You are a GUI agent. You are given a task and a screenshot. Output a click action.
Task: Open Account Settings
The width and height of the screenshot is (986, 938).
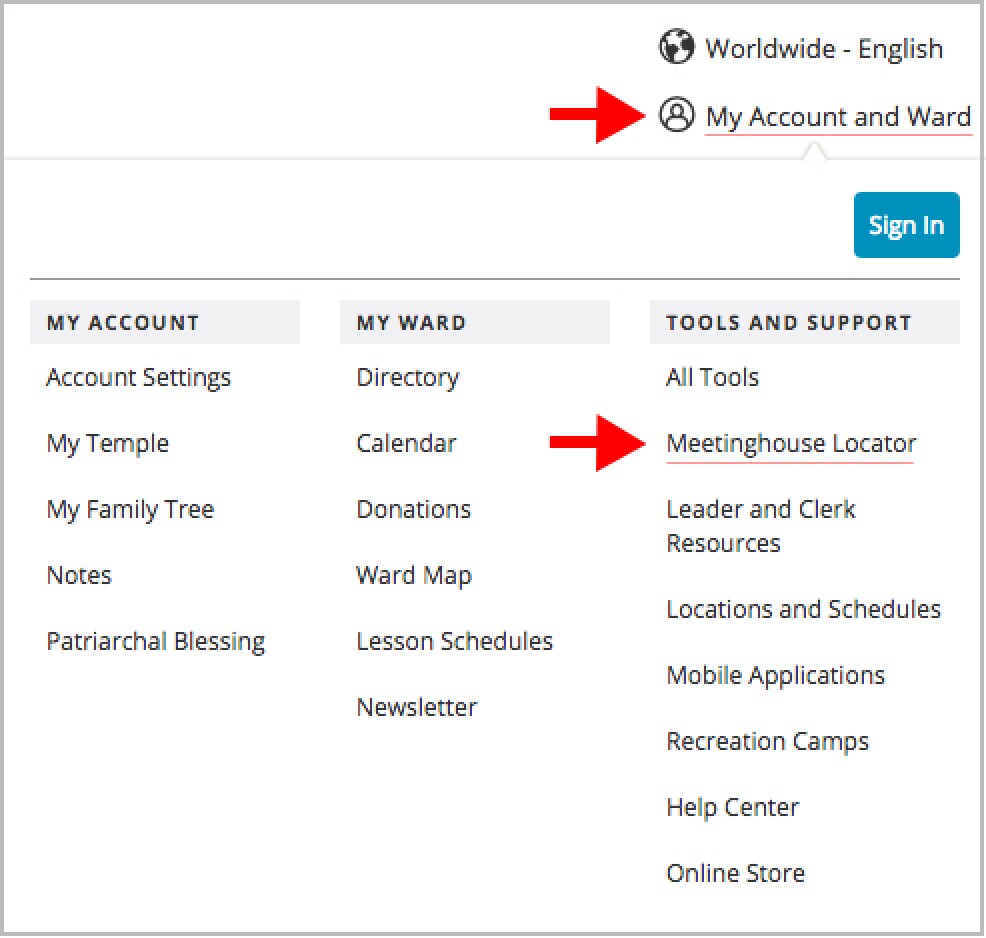(x=138, y=377)
